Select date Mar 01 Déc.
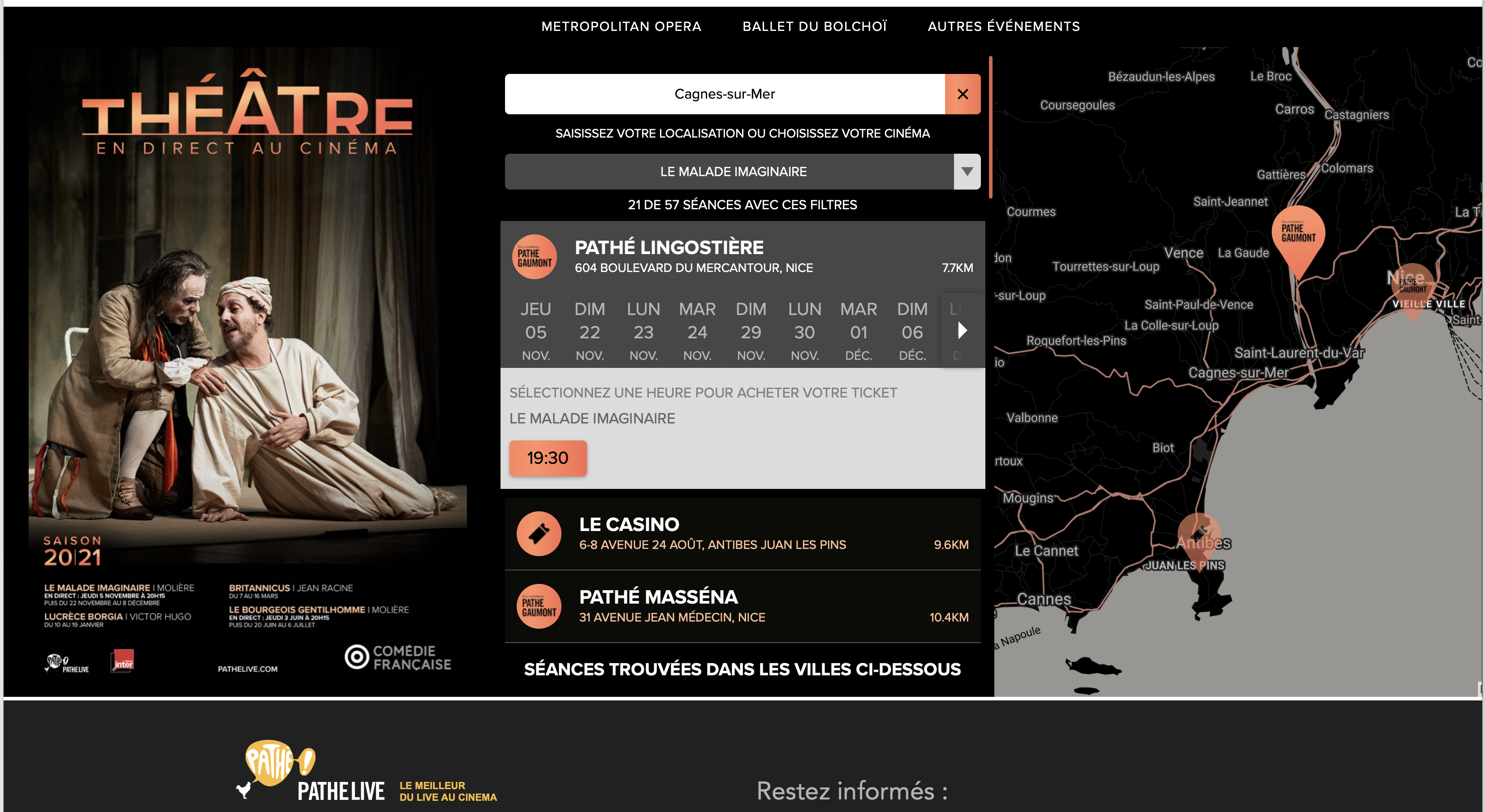This screenshot has height=812, width=1485. pyautogui.click(x=859, y=332)
